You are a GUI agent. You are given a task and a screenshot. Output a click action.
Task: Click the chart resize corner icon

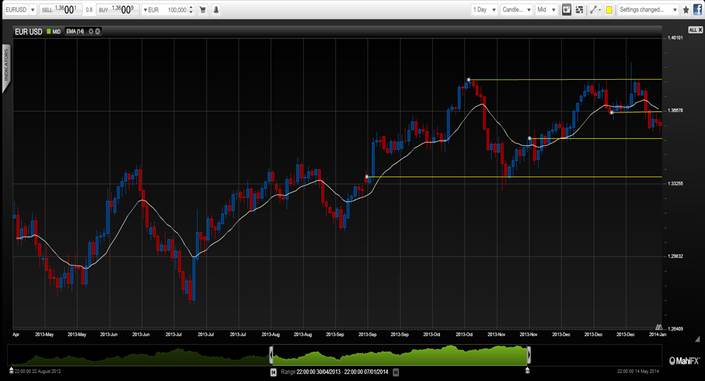pos(697,339)
